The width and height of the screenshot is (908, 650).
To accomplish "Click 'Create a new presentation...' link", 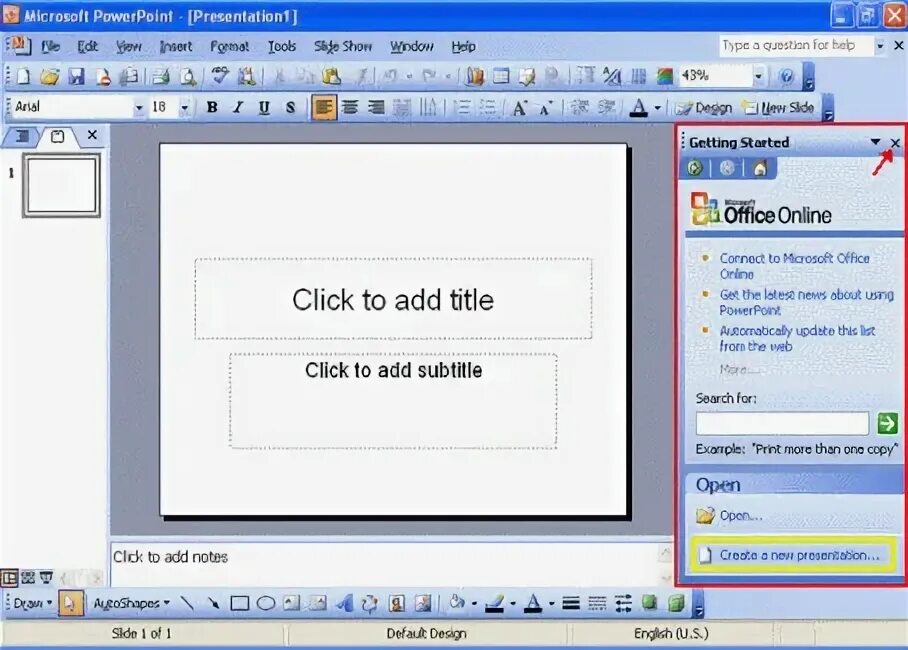I will point(800,555).
